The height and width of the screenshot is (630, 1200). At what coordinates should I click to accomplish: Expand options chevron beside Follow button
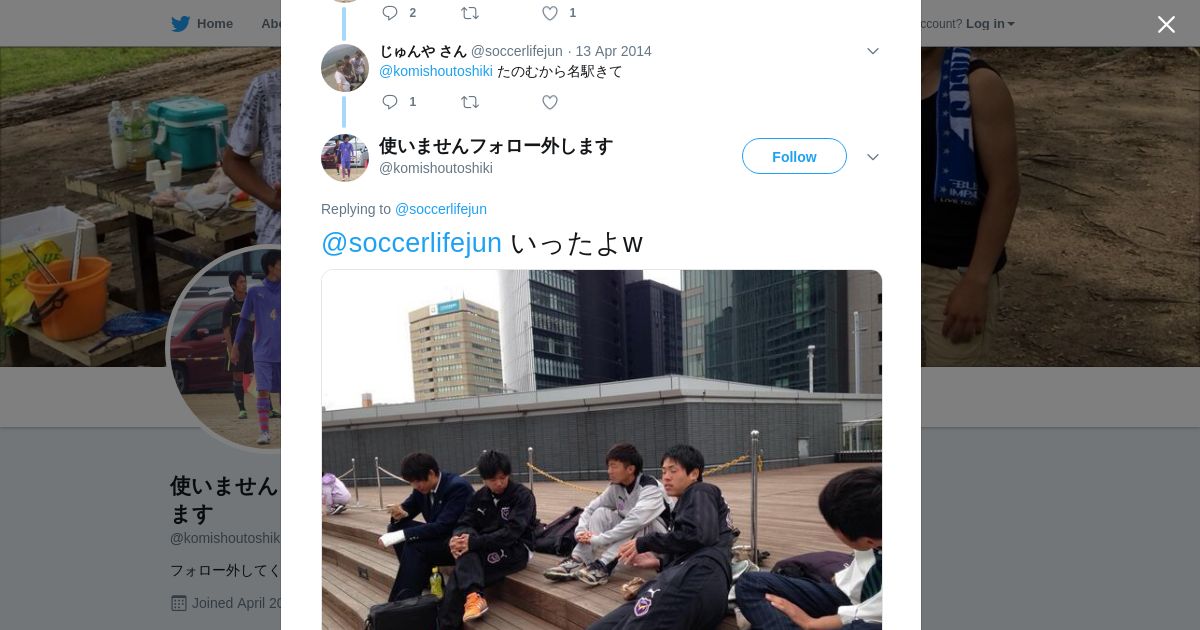[873, 157]
